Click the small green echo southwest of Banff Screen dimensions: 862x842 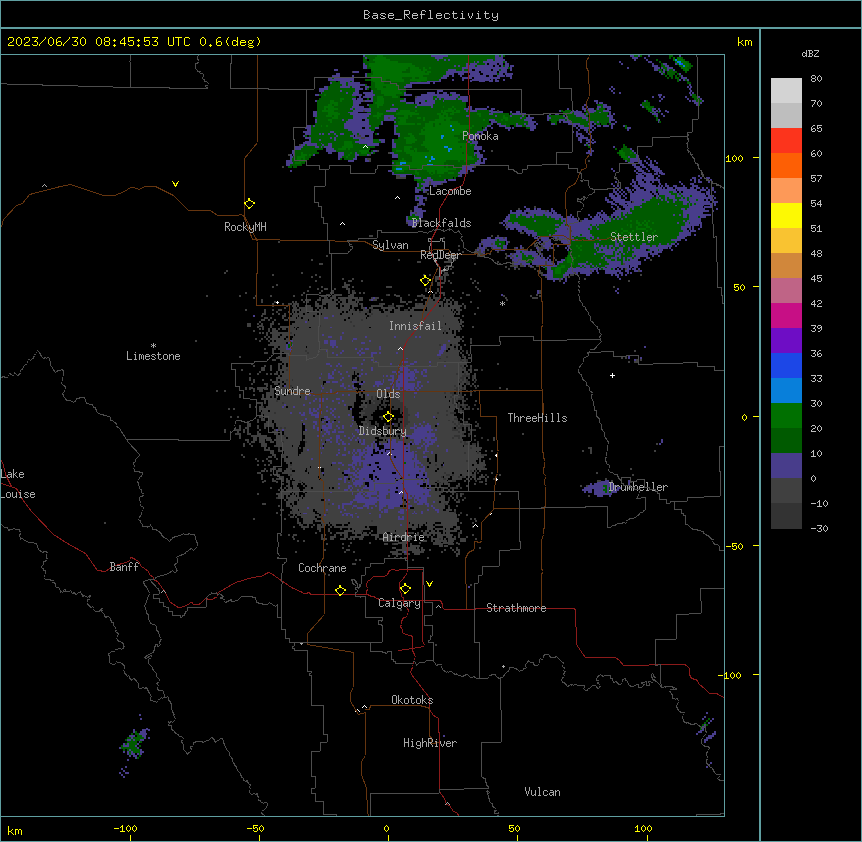point(133,744)
